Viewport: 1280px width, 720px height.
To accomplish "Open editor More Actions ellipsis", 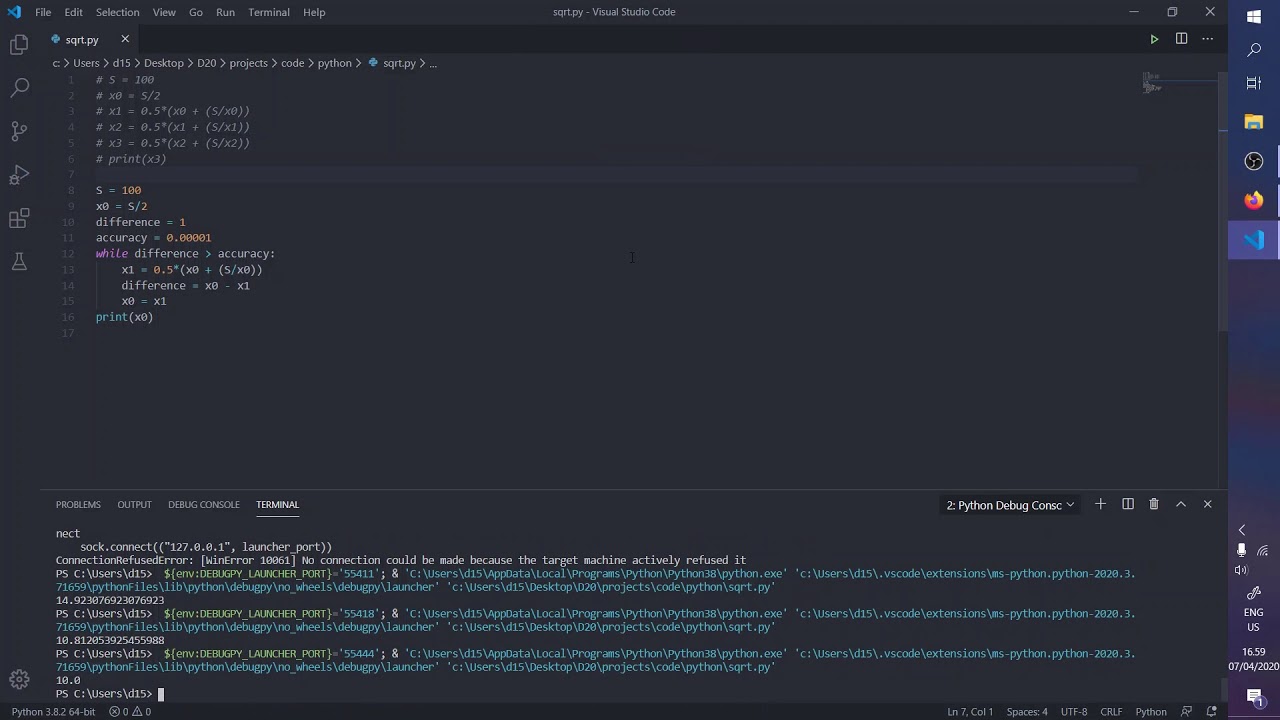I will [1208, 39].
